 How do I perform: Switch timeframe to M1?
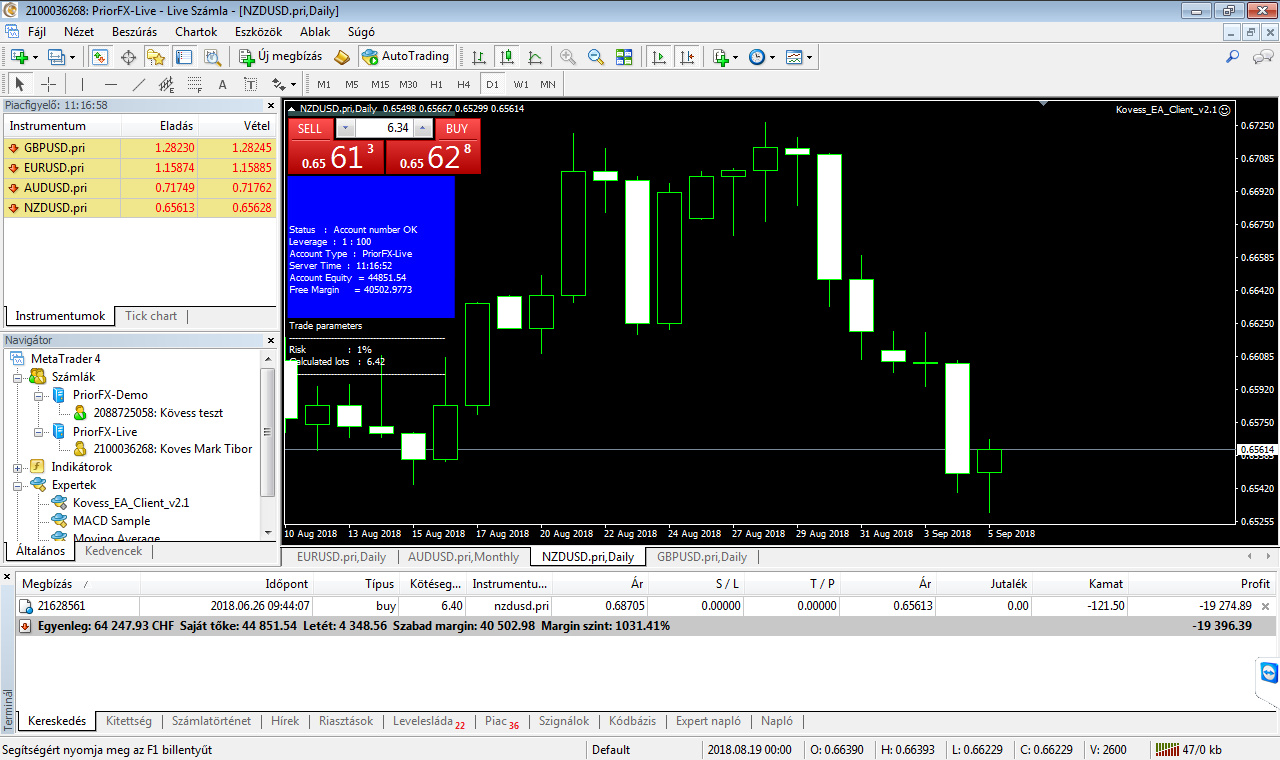point(324,84)
